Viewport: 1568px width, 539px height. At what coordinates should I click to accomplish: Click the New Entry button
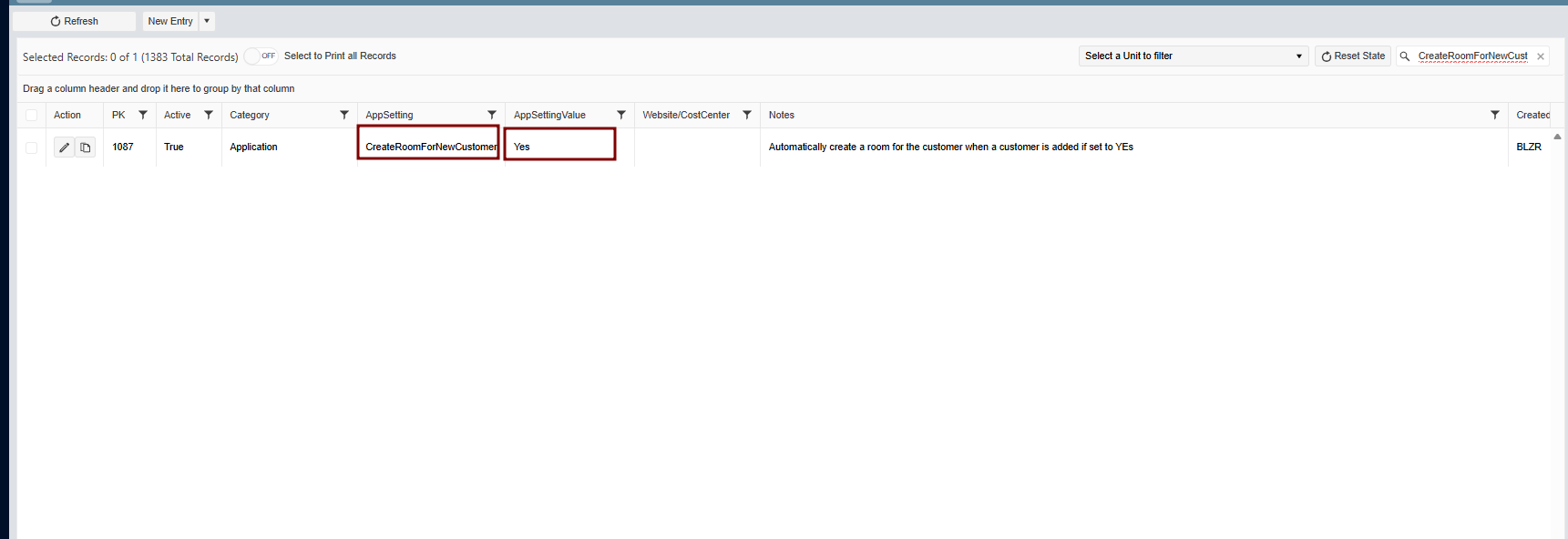tap(170, 21)
